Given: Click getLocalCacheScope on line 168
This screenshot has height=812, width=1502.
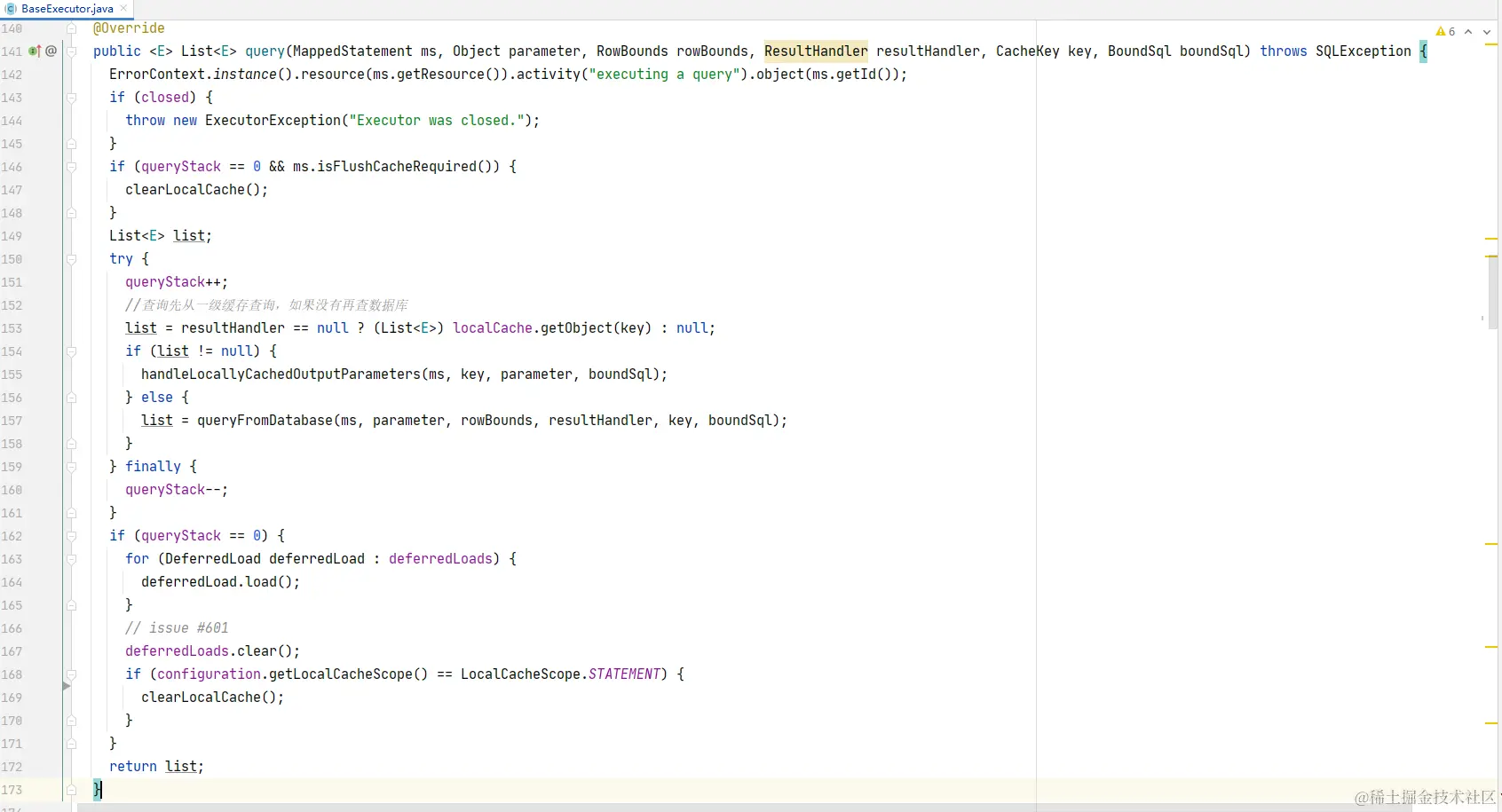Looking at the screenshot, I should coord(340,674).
